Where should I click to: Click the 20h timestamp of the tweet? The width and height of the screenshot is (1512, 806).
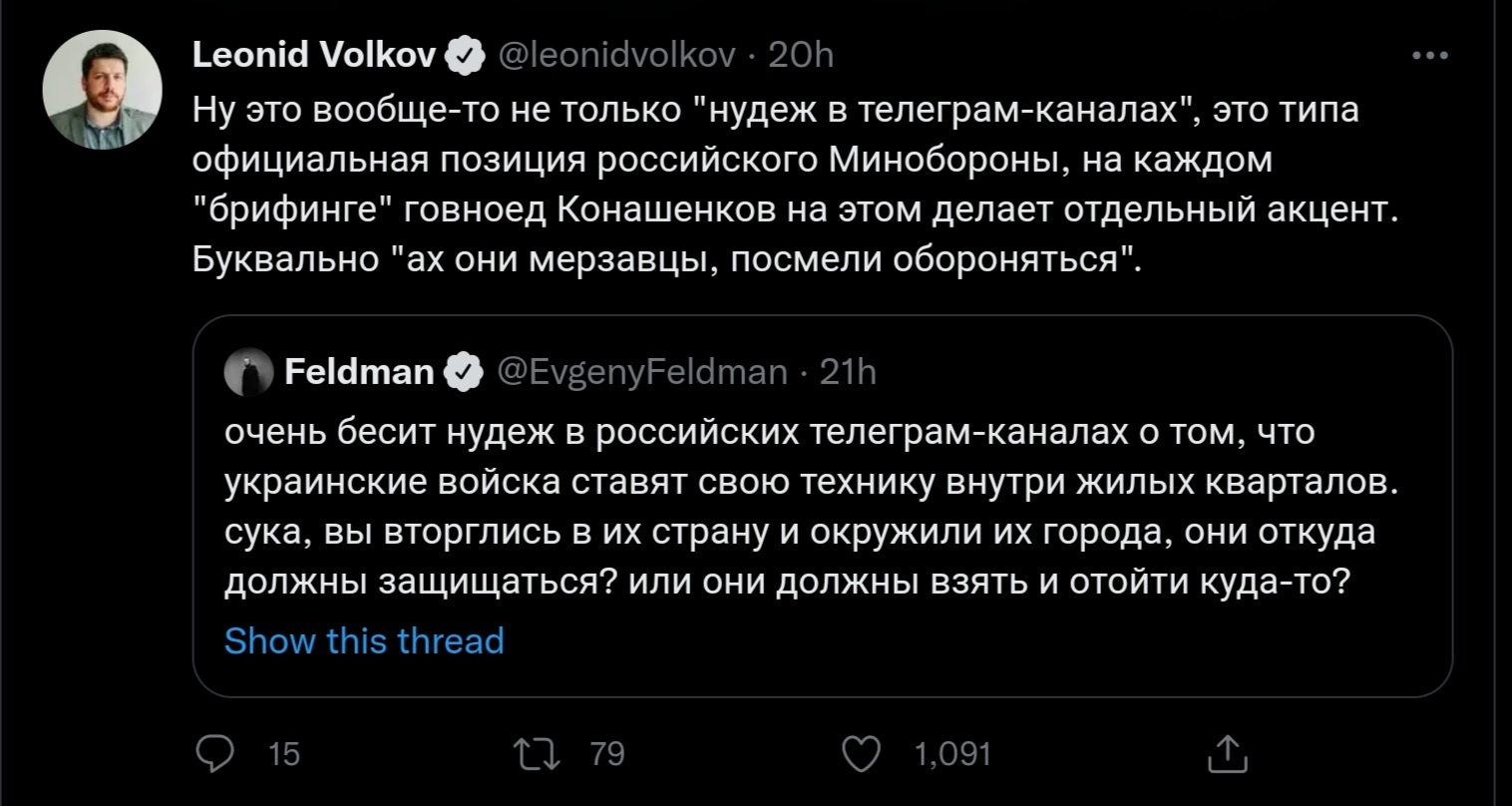(x=801, y=56)
